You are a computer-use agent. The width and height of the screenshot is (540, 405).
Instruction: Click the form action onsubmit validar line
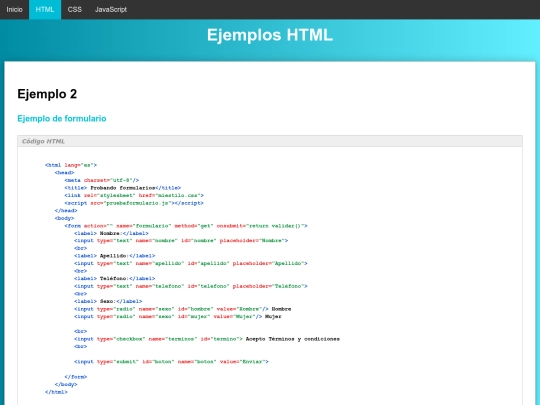pyautogui.click(x=186, y=226)
